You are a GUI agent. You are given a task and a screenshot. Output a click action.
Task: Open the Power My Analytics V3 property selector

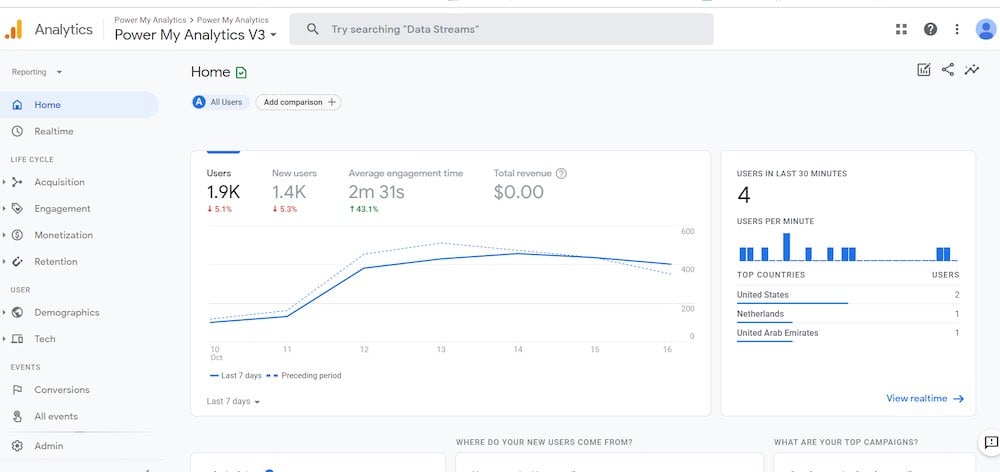pos(196,35)
